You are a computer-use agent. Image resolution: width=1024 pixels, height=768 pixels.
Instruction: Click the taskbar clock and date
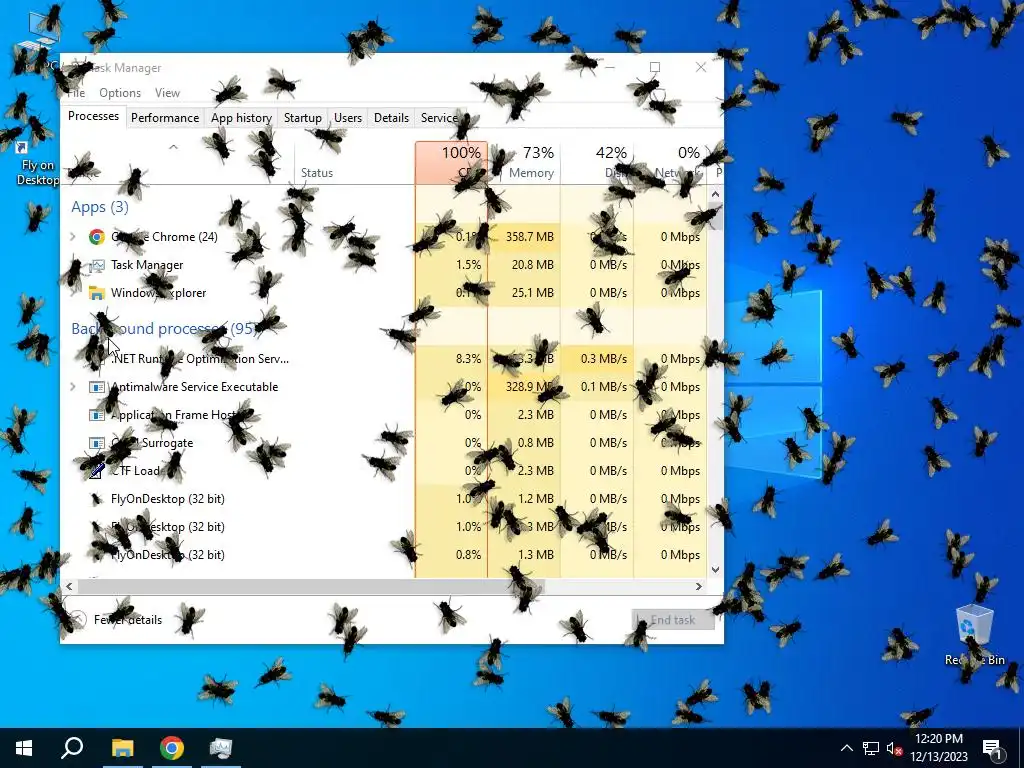click(x=938, y=748)
